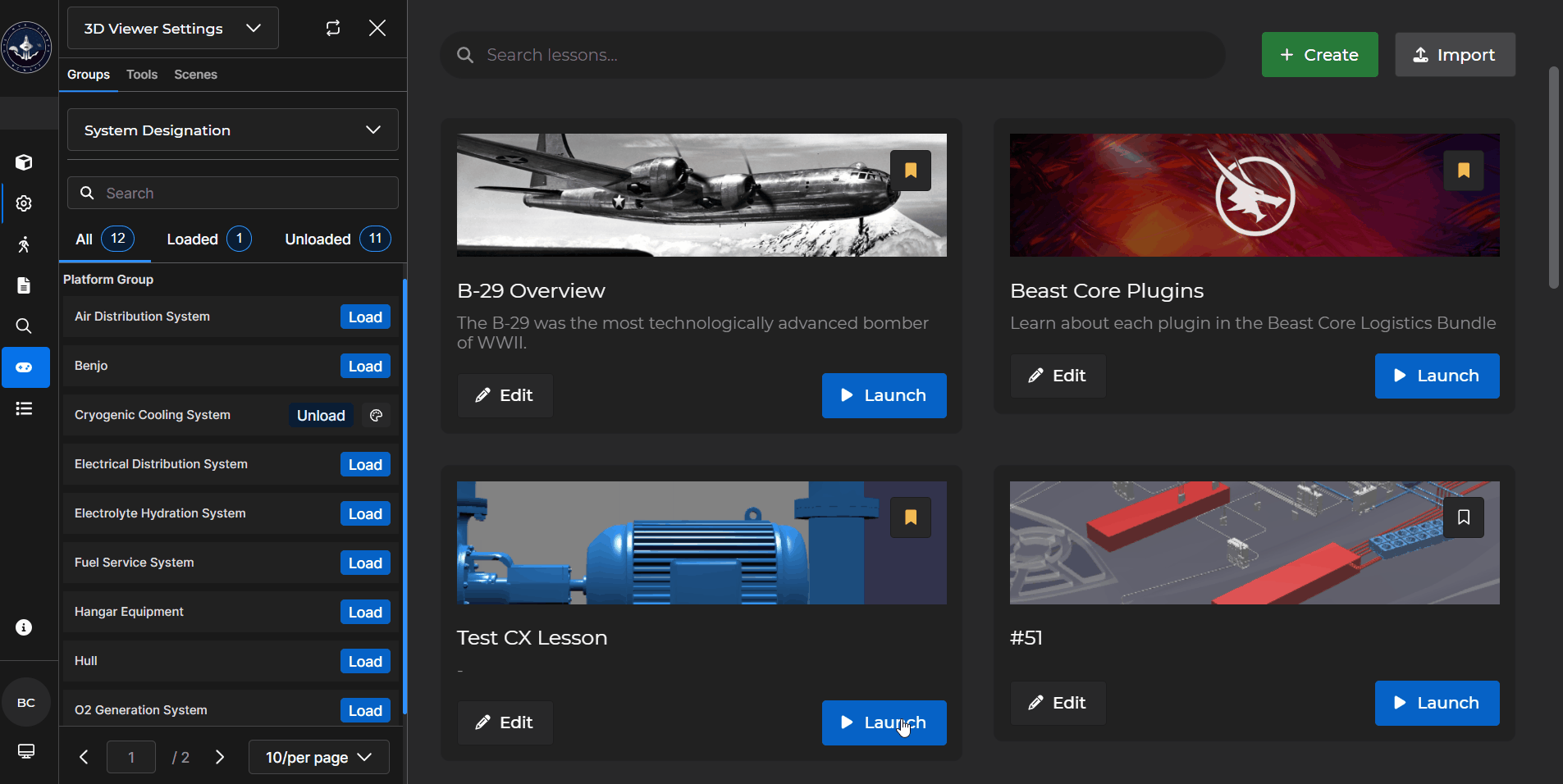Toggle bookmark on Test CX Lesson card
Viewport: 1563px width, 784px height.
click(911, 517)
